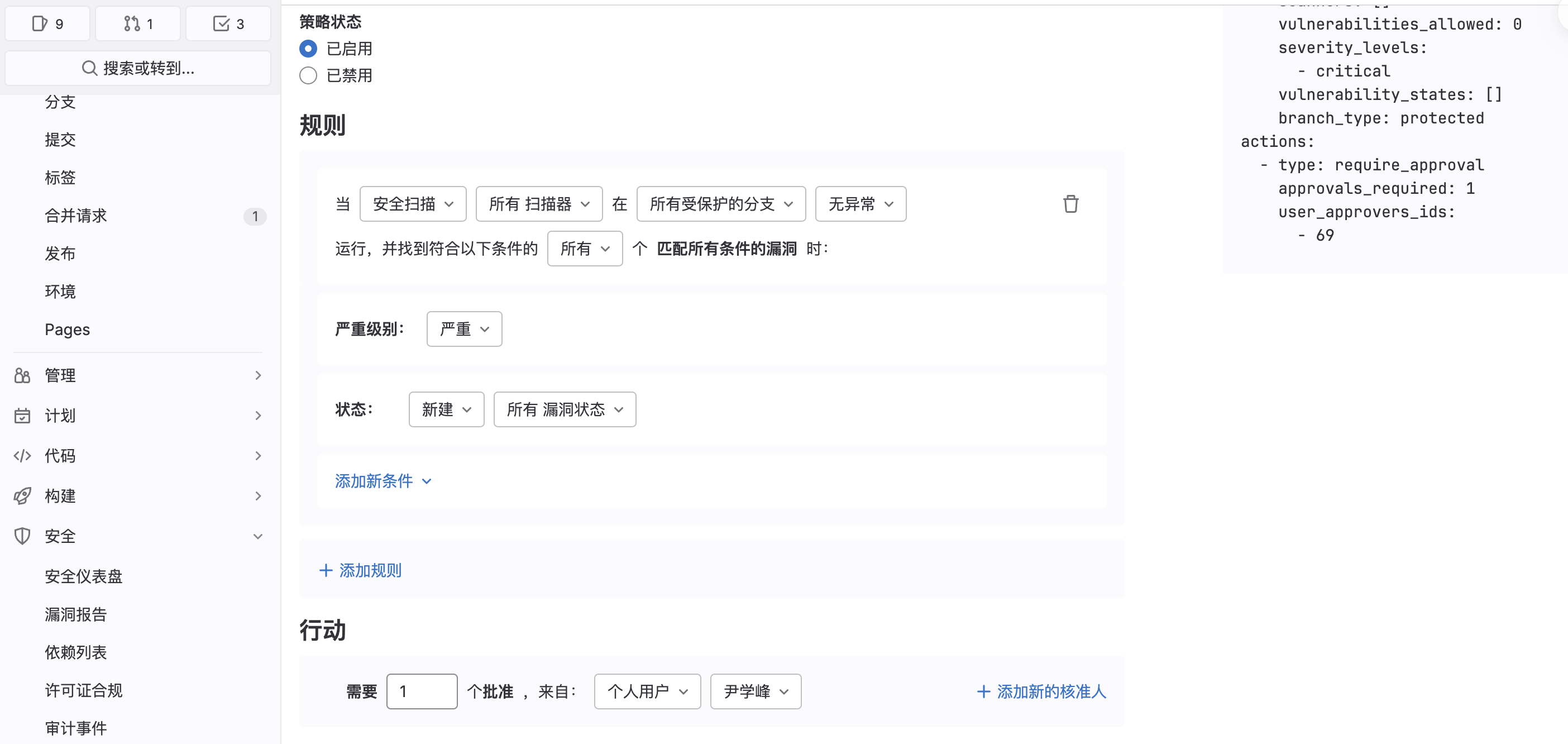Click the 添加规则 link

pos(360,570)
